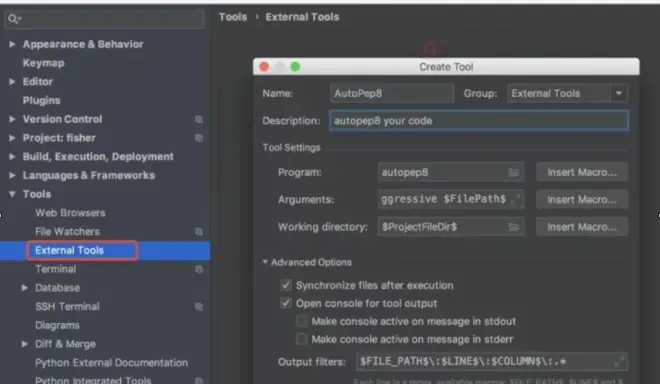Click the project-level icon beside Version Control
This screenshot has height=384, width=660.
point(199,119)
